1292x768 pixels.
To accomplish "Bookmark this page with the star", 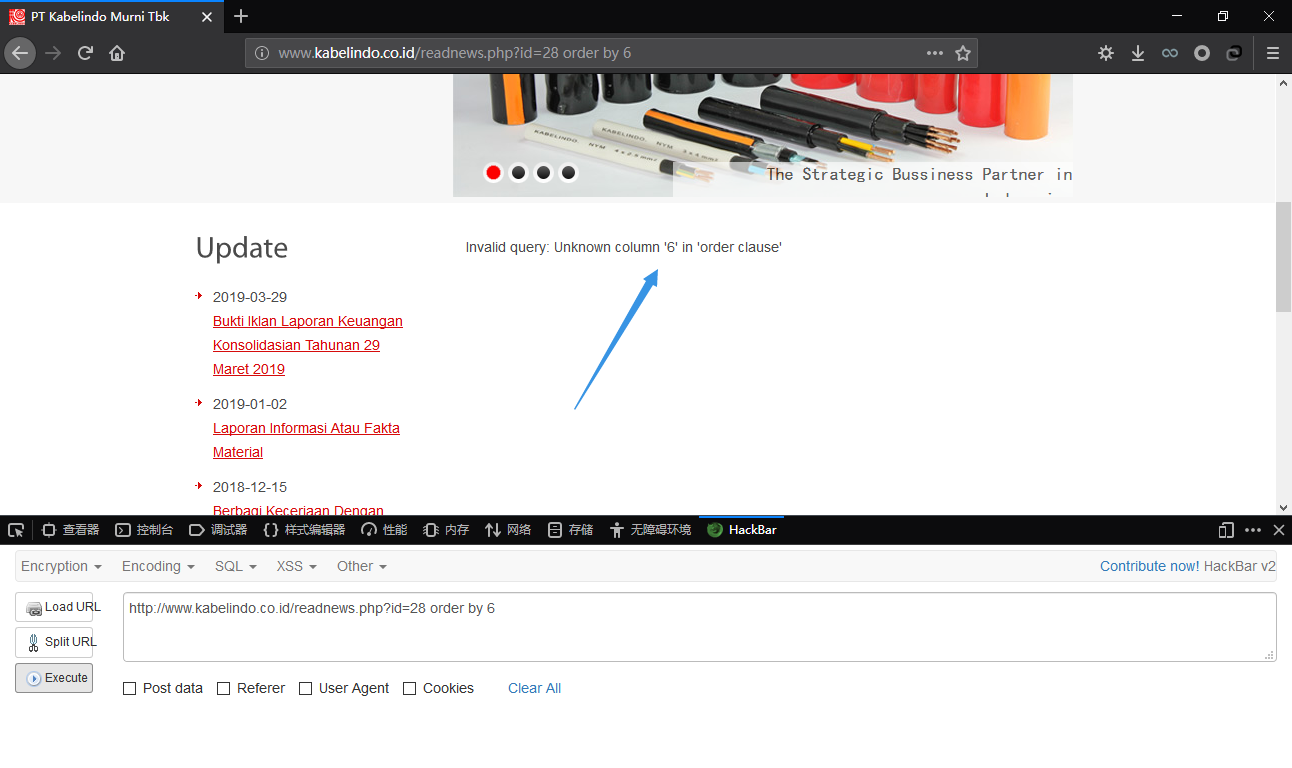I will pyautogui.click(x=962, y=53).
